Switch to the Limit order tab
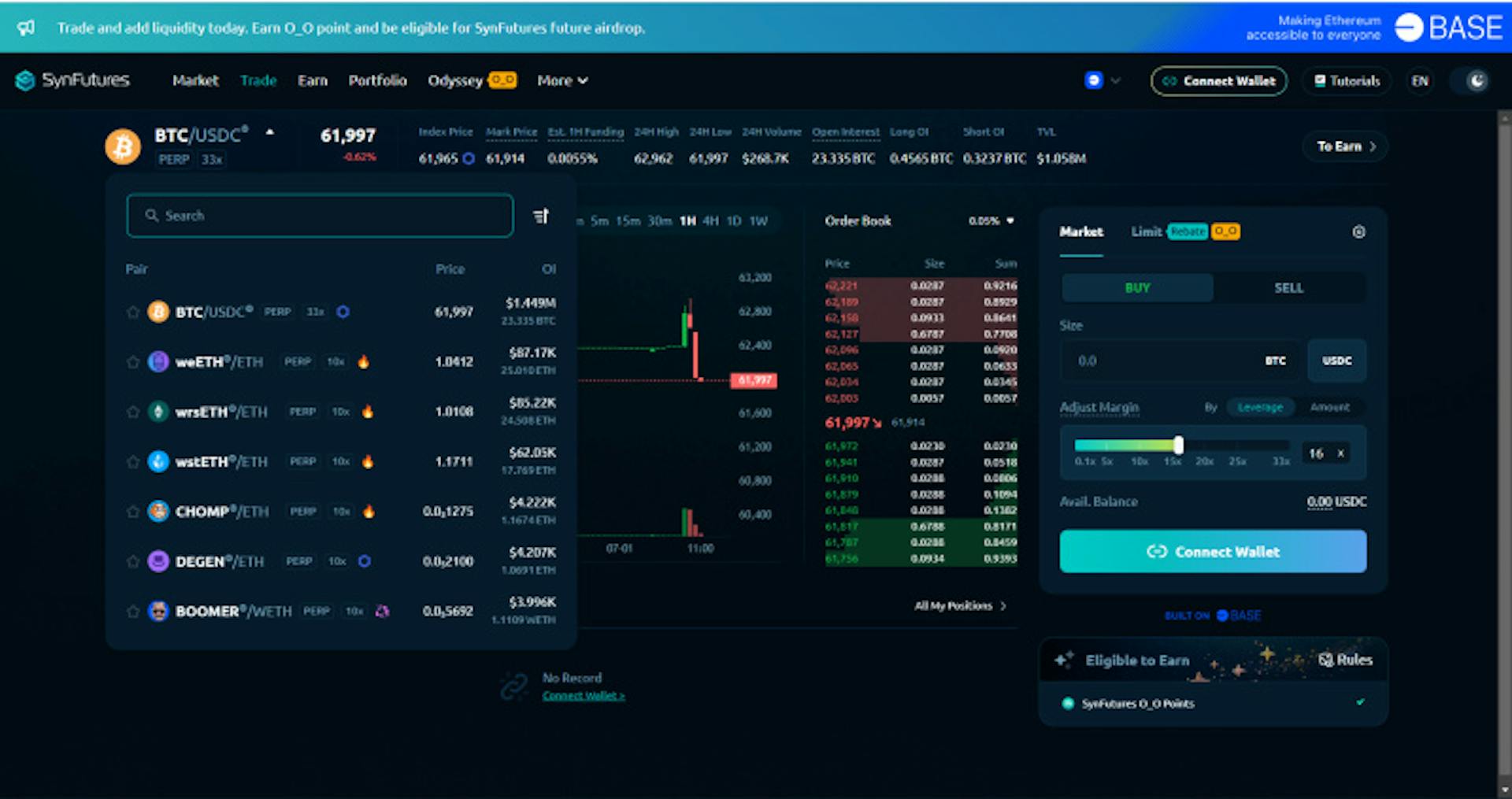 click(1146, 231)
